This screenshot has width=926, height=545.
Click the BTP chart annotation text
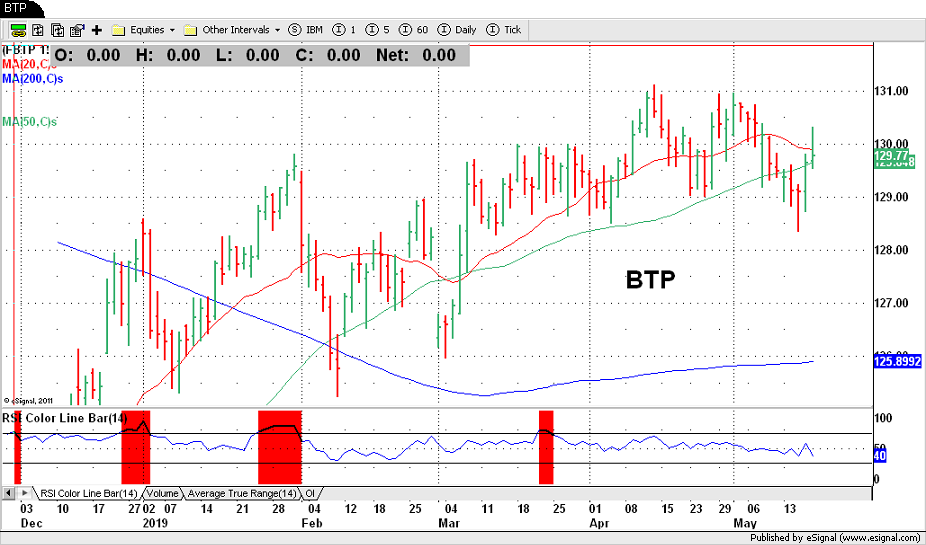(x=650, y=279)
